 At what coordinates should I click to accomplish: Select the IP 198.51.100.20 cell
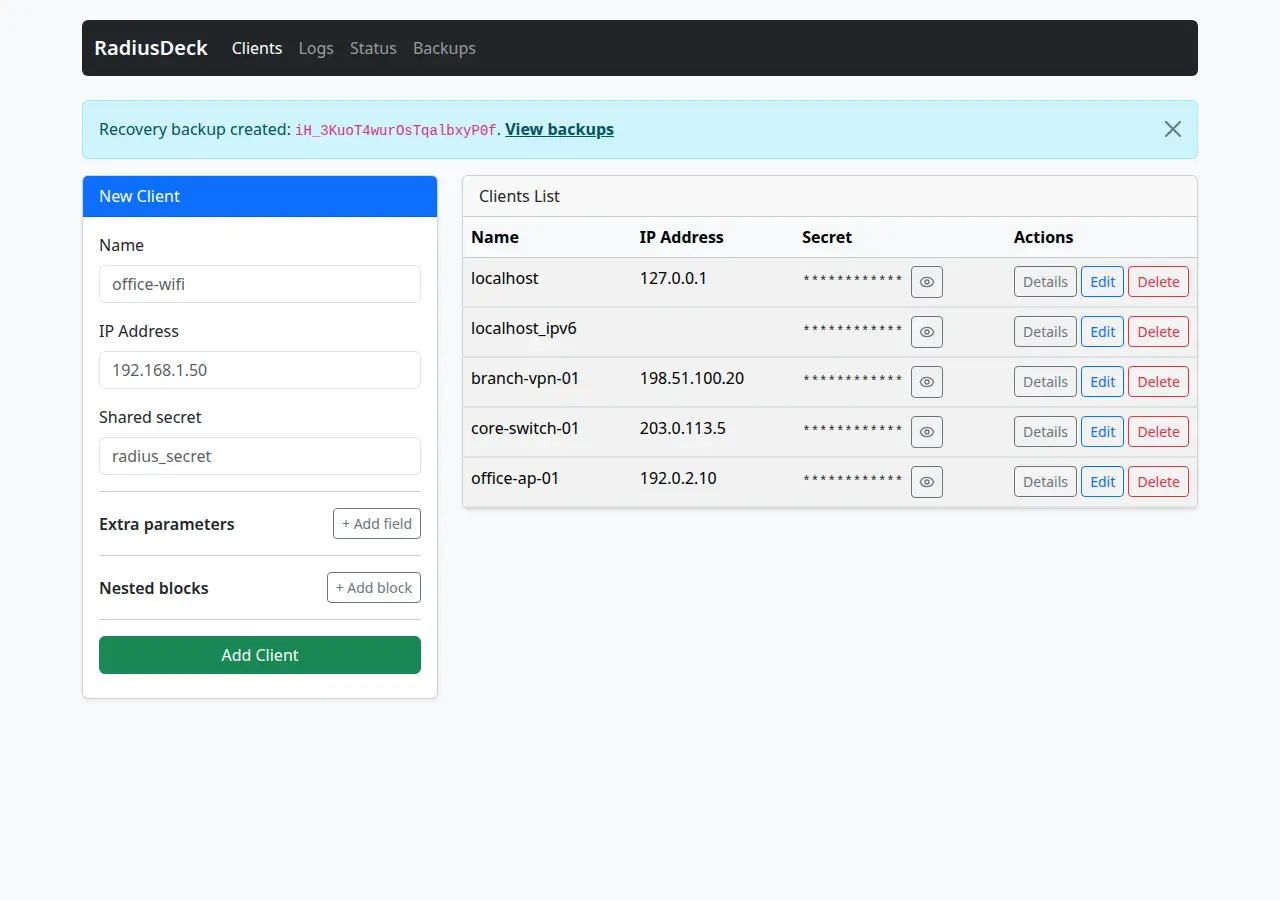click(x=713, y=382)
